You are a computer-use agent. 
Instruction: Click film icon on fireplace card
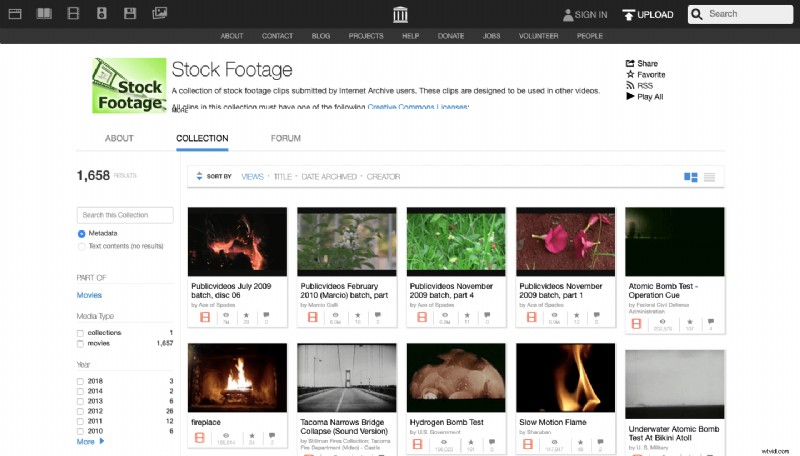pyautogui.click(x=199, y=438)
